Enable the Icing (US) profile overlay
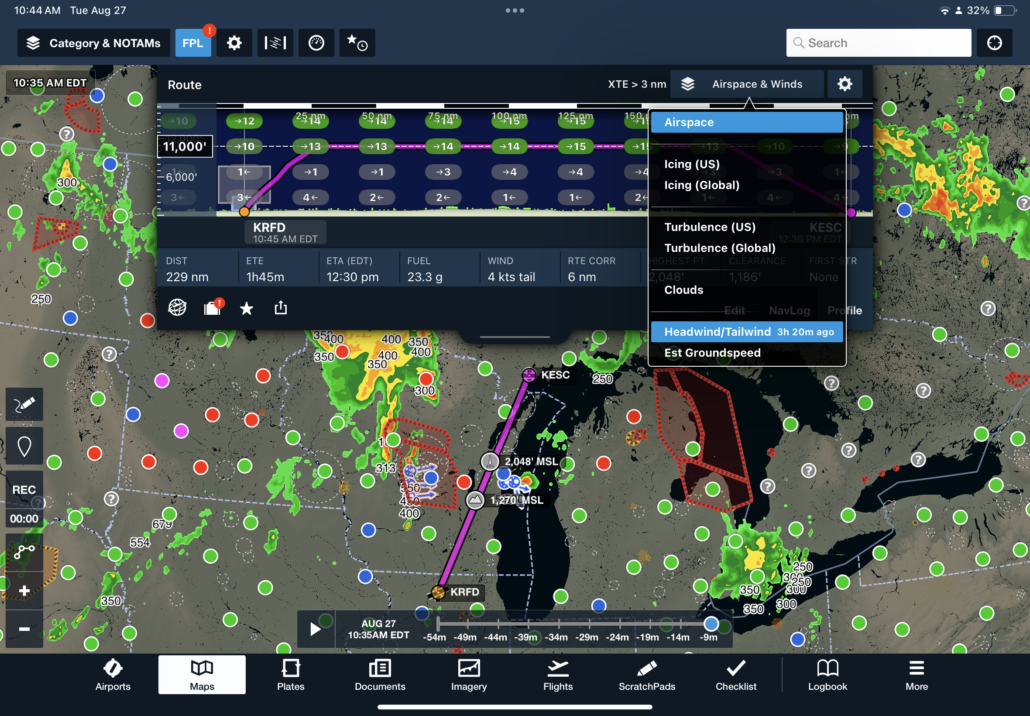Image resolution: width=1030 pixels, height=716 pixels. coord(690,163)
